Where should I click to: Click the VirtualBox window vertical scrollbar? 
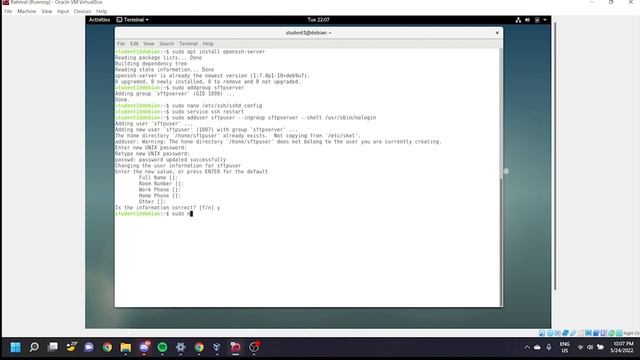[x=555, y=155]
